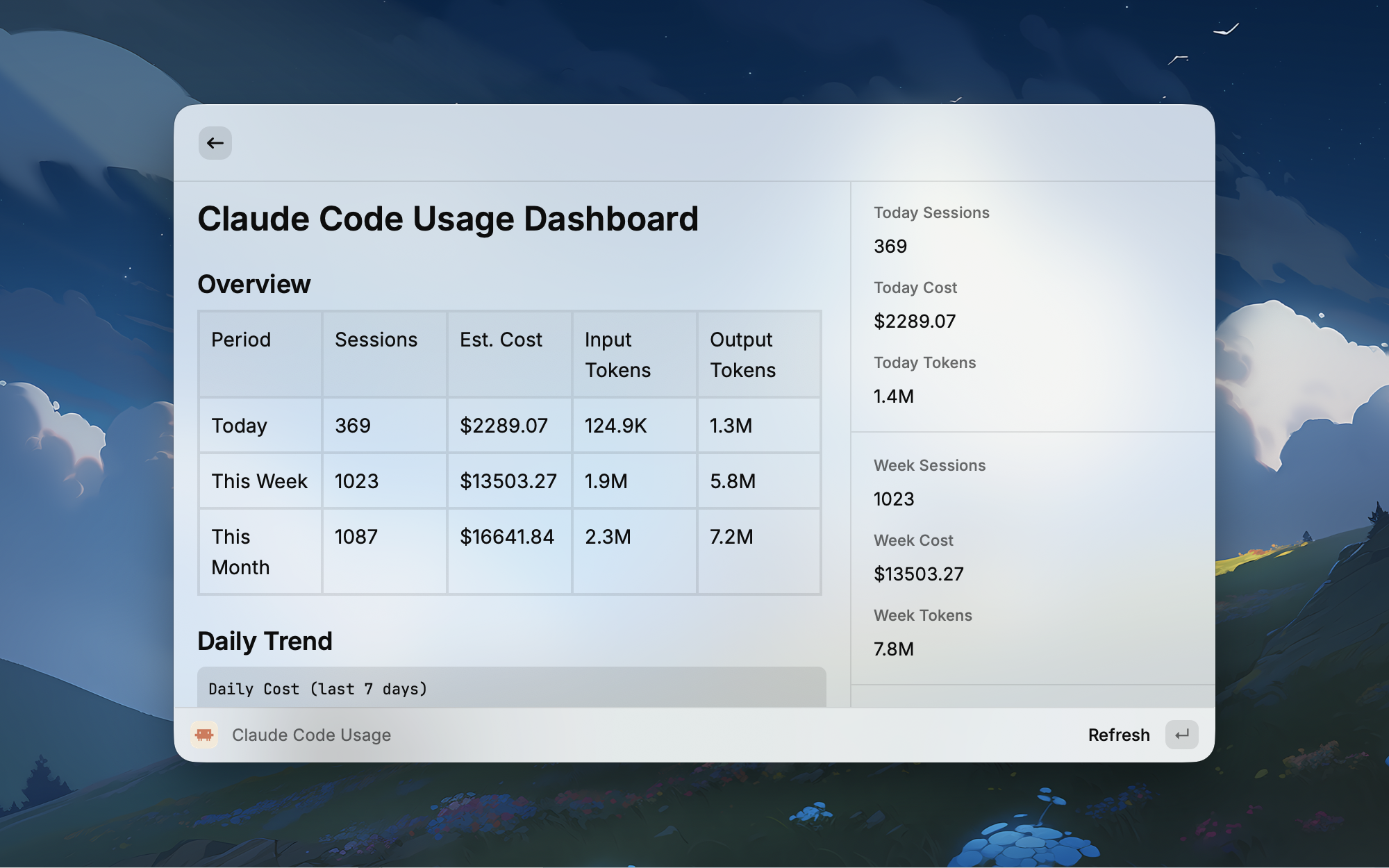
Task: Click the 'Week Sessions' metadata label
Action: point(929,465)
